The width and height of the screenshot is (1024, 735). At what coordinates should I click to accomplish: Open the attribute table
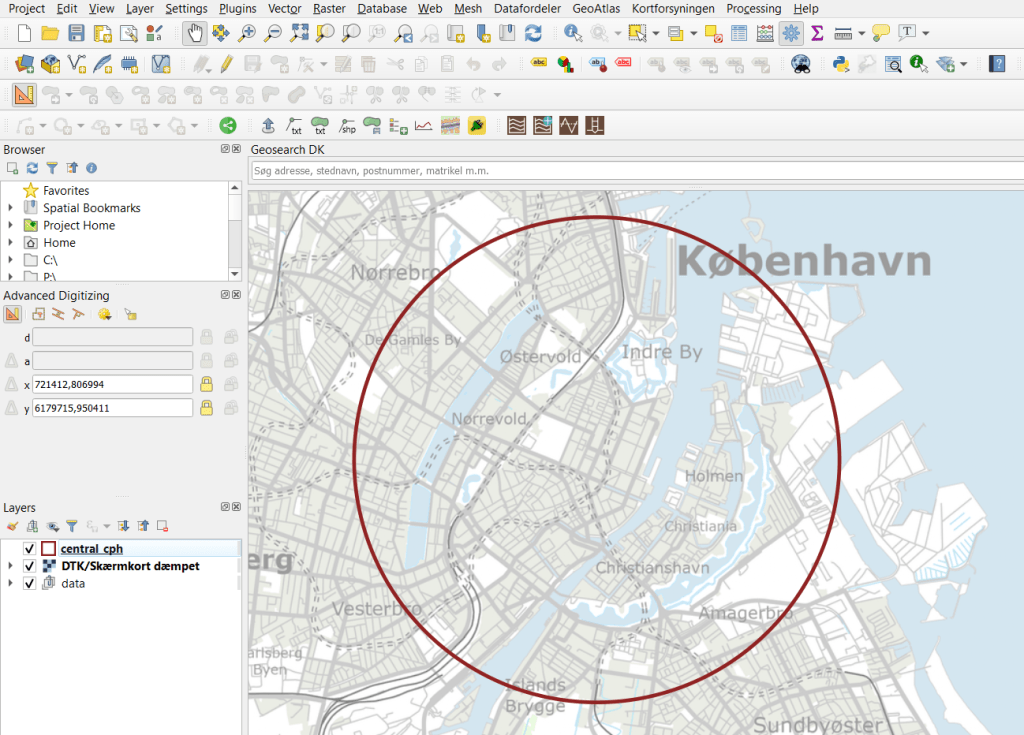point(739,33)
